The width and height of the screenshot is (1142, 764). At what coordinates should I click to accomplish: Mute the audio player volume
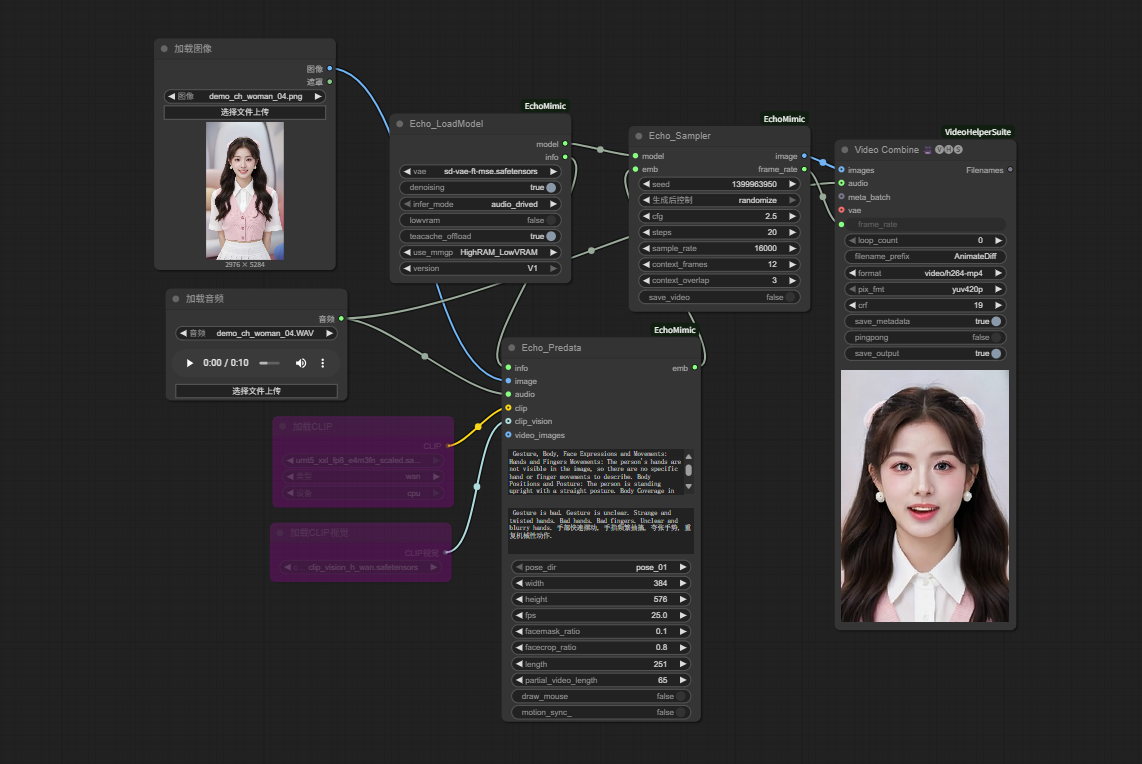[300, 363]
